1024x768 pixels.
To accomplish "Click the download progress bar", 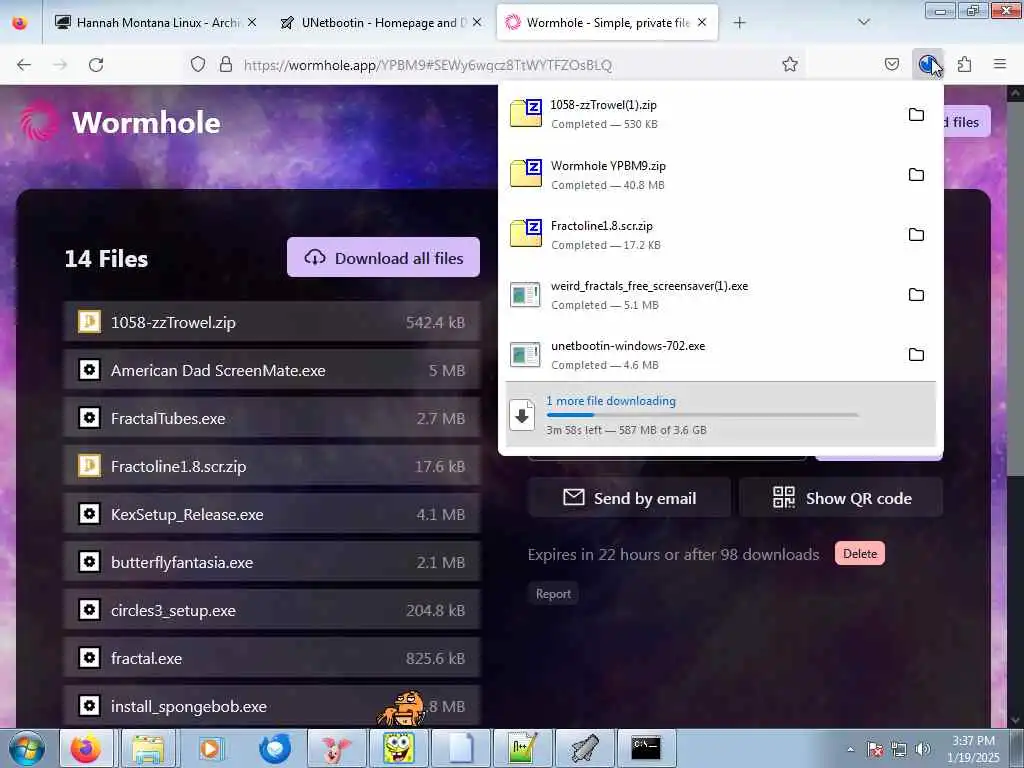I will [x=702, y=415].
